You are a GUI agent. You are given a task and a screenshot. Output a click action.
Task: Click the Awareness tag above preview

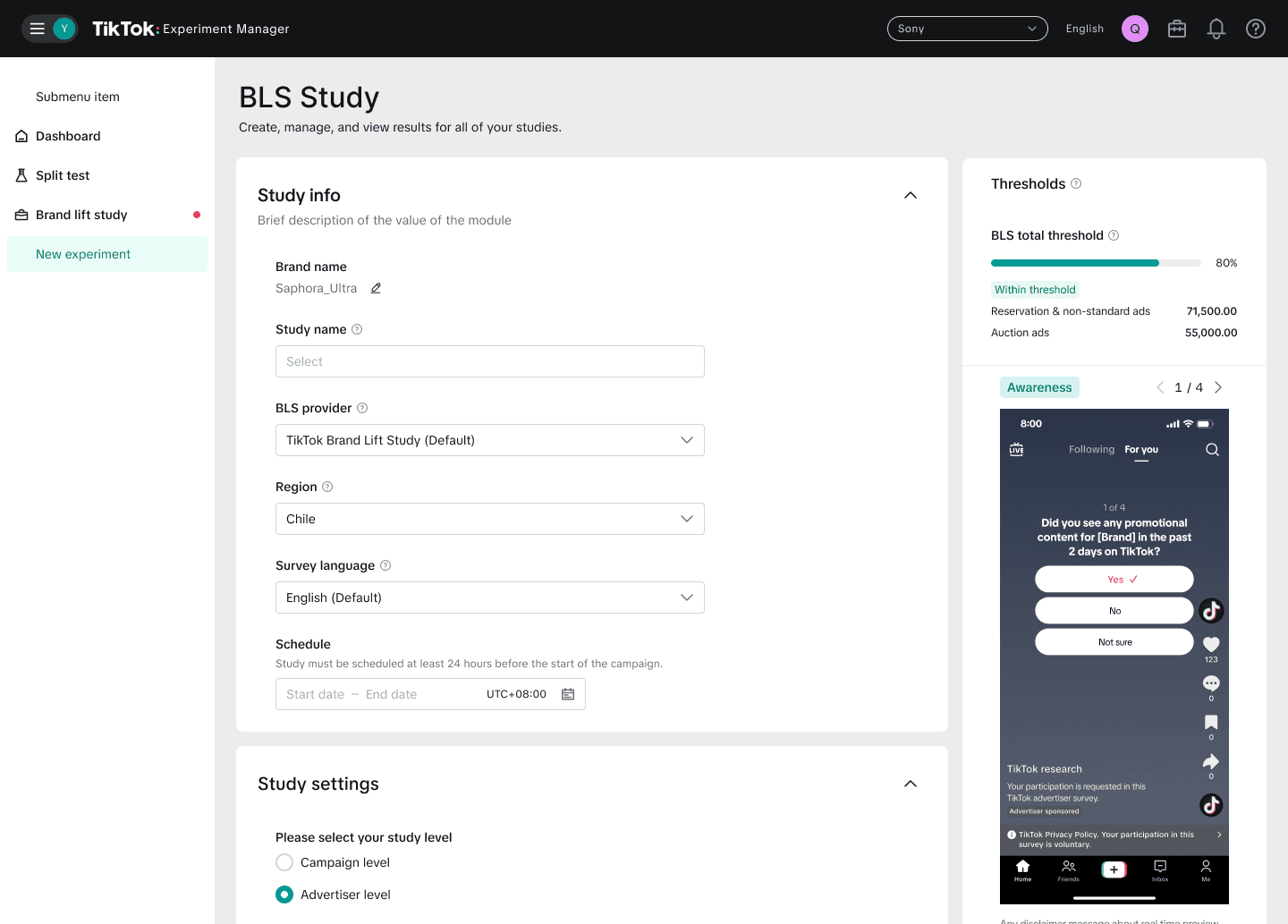(1039, 387)
